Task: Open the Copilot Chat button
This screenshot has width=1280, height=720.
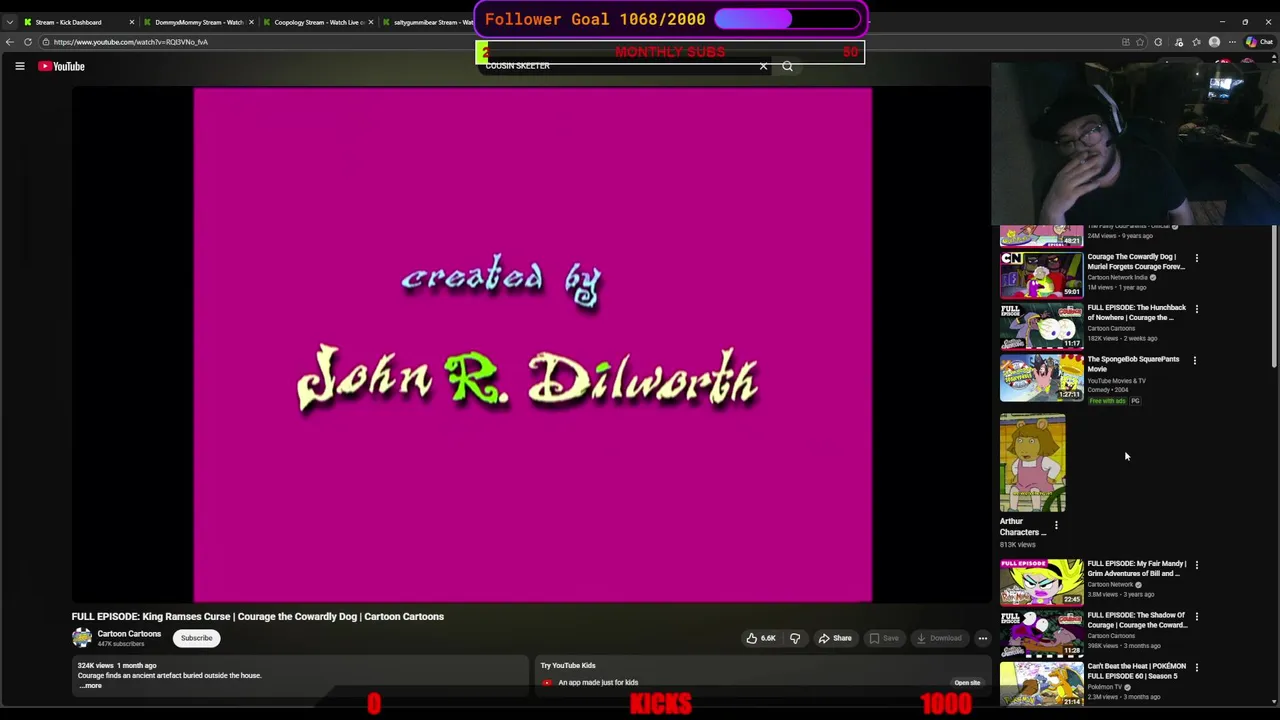Action: click(1260, 42)
